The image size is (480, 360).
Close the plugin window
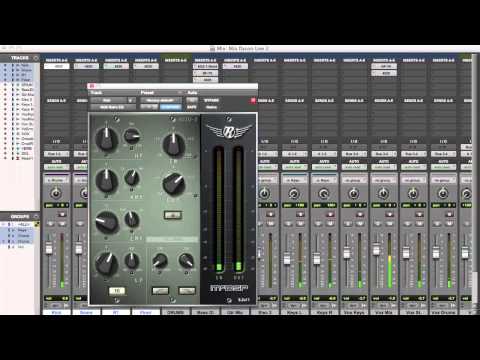click(92, 86)
